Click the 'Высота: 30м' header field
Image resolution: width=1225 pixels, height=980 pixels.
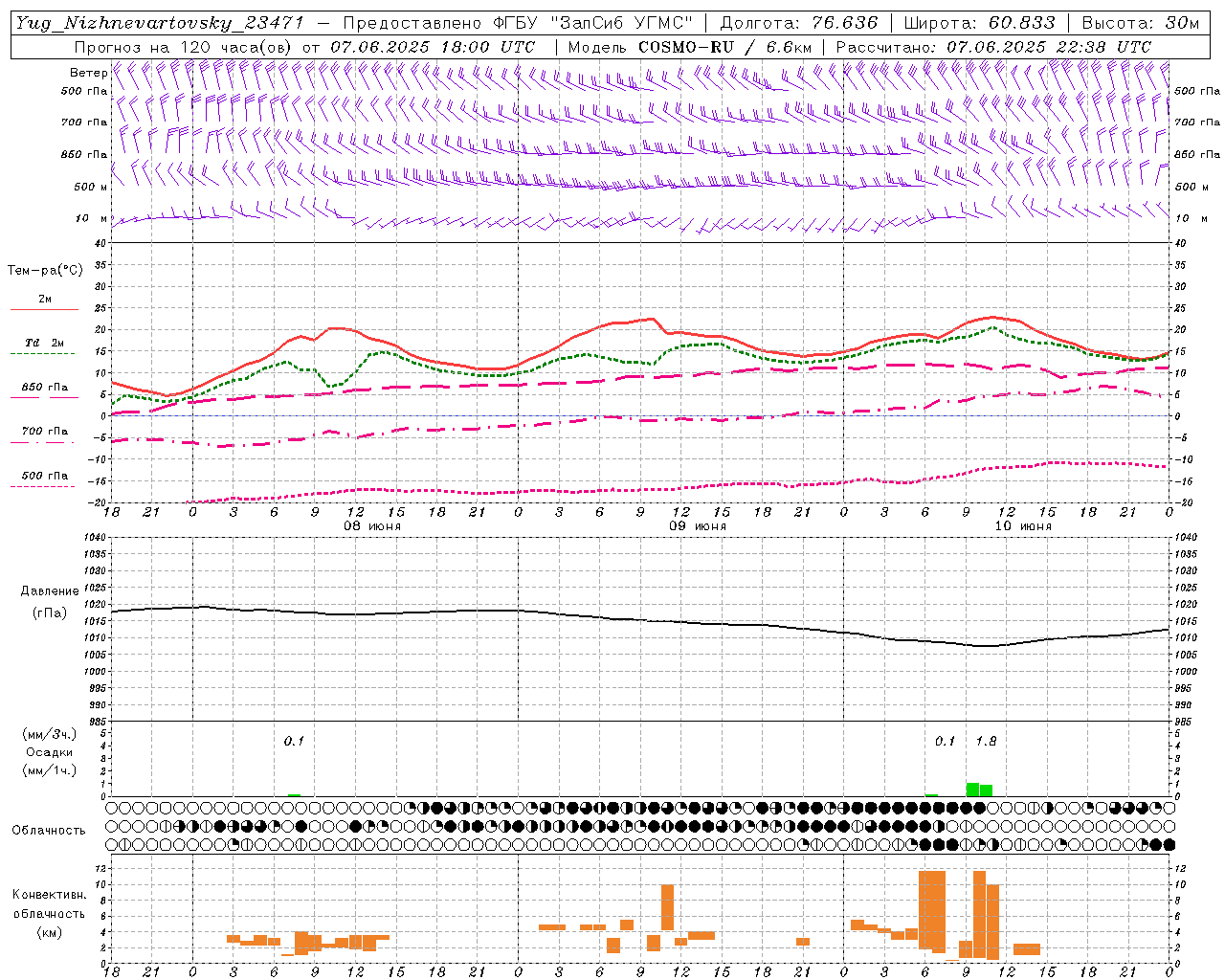click(1140, 23)
